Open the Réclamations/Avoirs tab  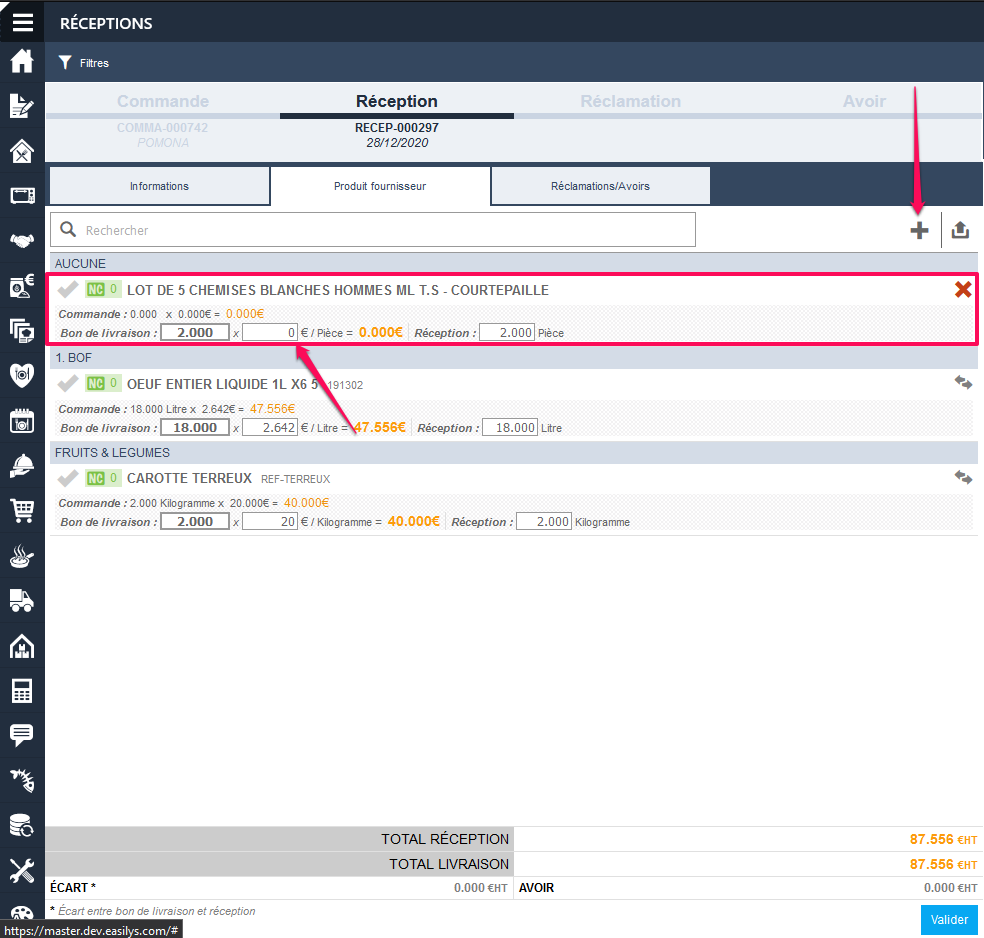click(600, 186)
